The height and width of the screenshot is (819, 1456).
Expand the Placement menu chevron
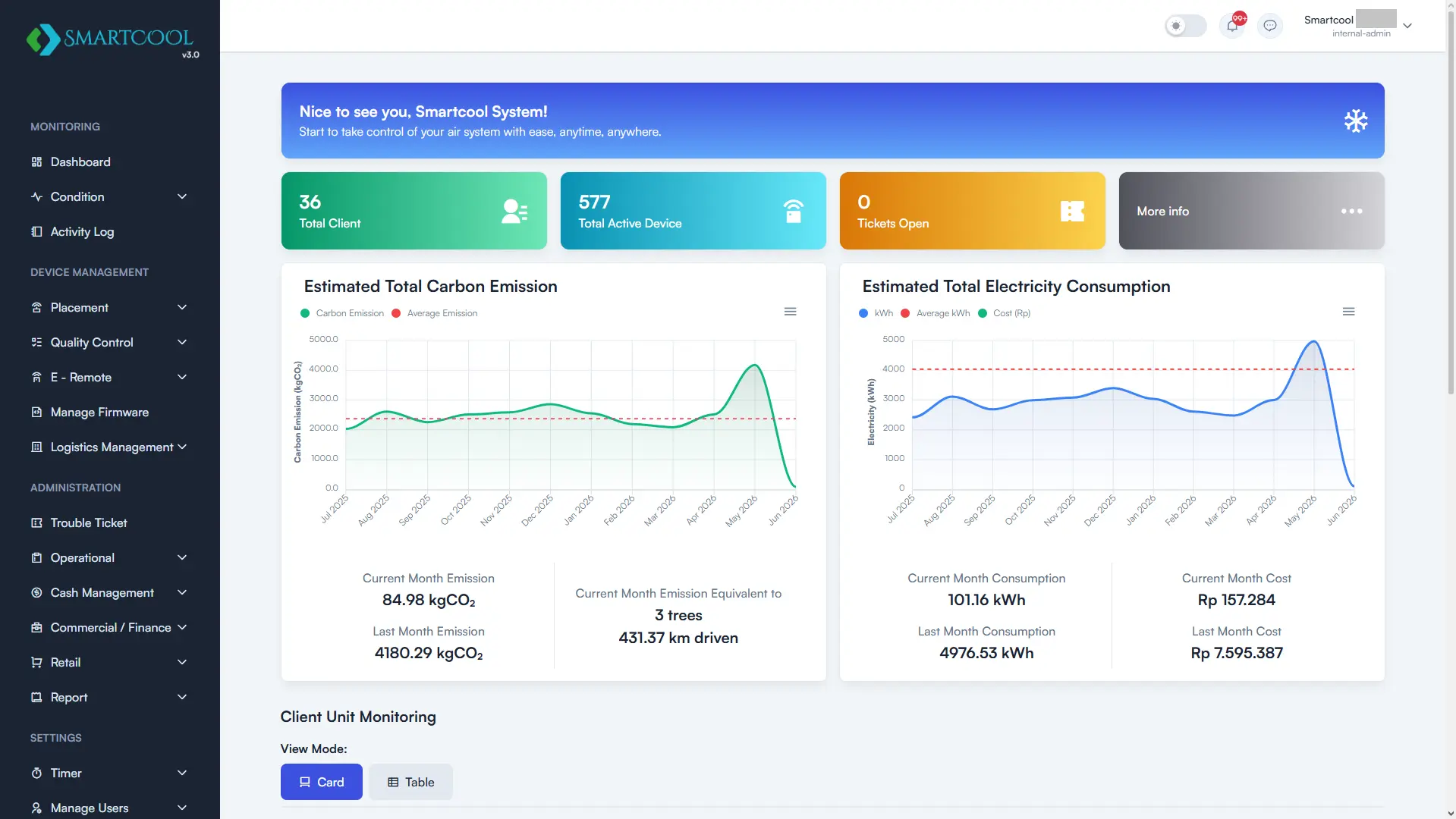click(x=182, y=308)
